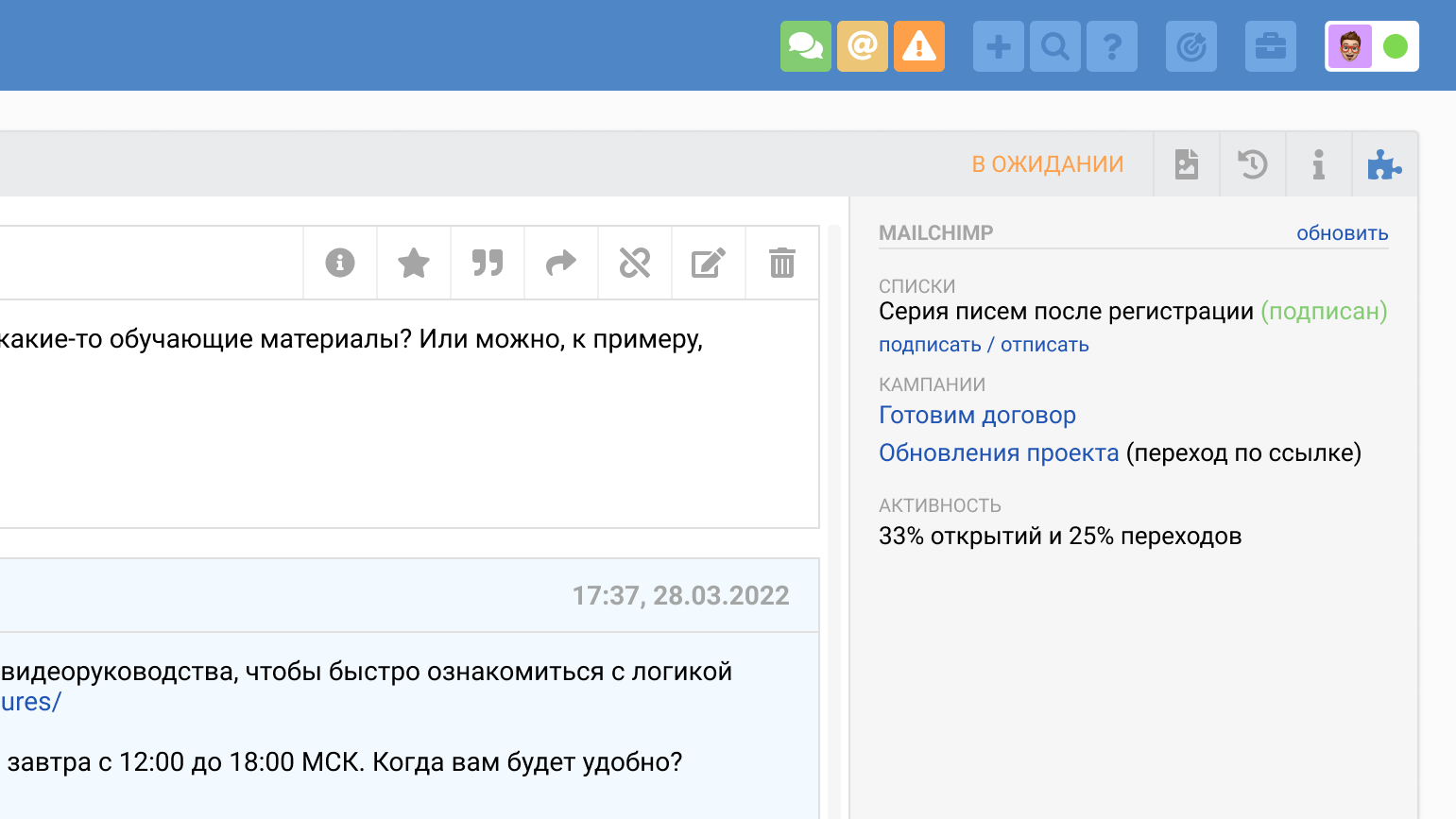The image size is (1456, 819).
Task: Open the profile avatar menu
Action: click(1350, 44)
